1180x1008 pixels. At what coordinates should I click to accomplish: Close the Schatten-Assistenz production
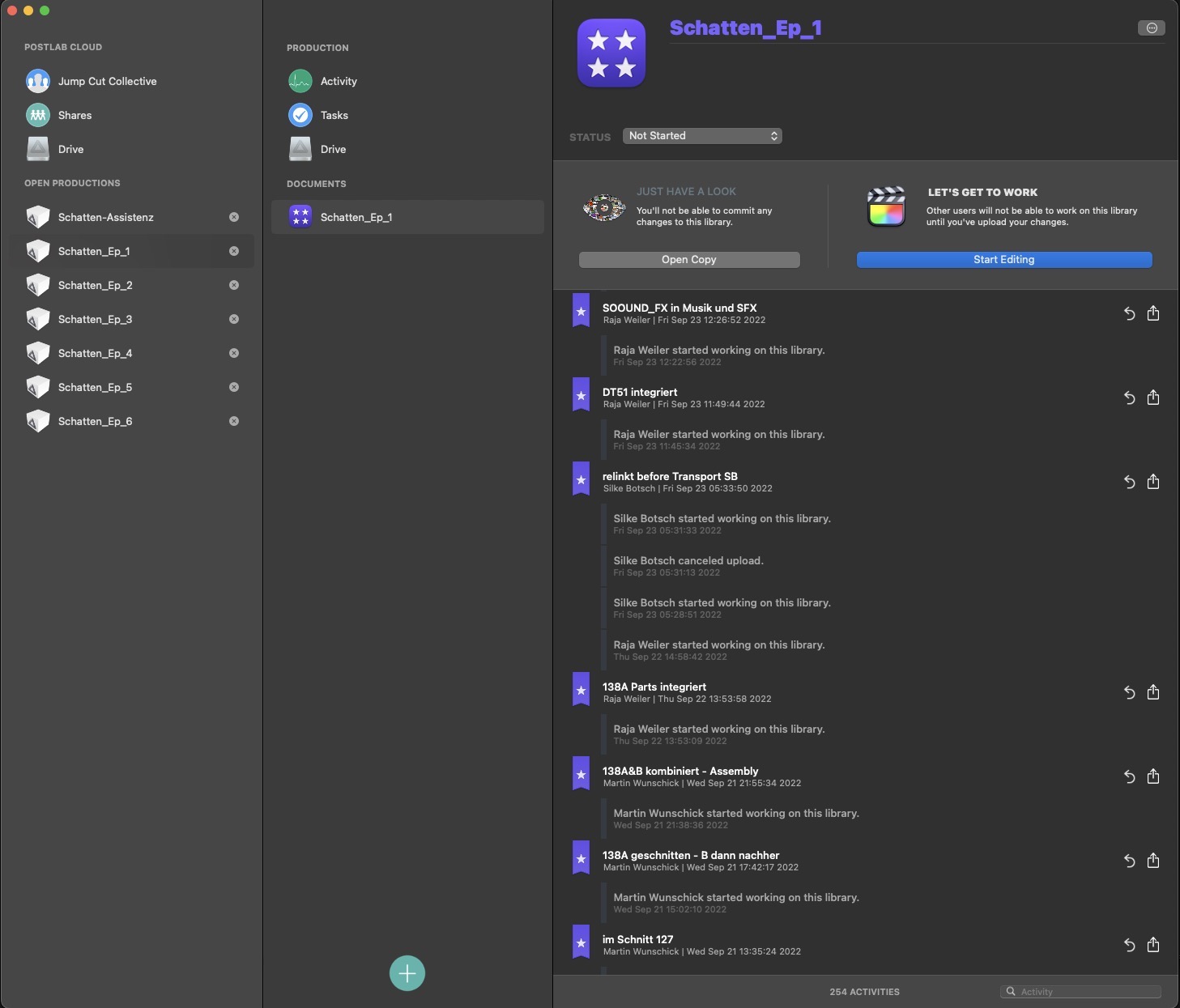pos(234,217)
